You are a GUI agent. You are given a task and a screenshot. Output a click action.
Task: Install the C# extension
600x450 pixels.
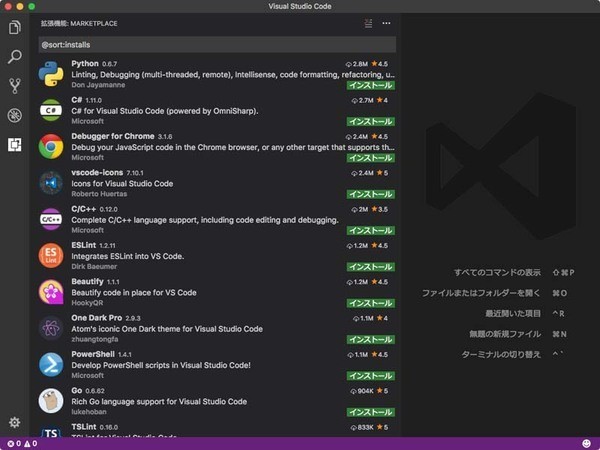point(371,122)
